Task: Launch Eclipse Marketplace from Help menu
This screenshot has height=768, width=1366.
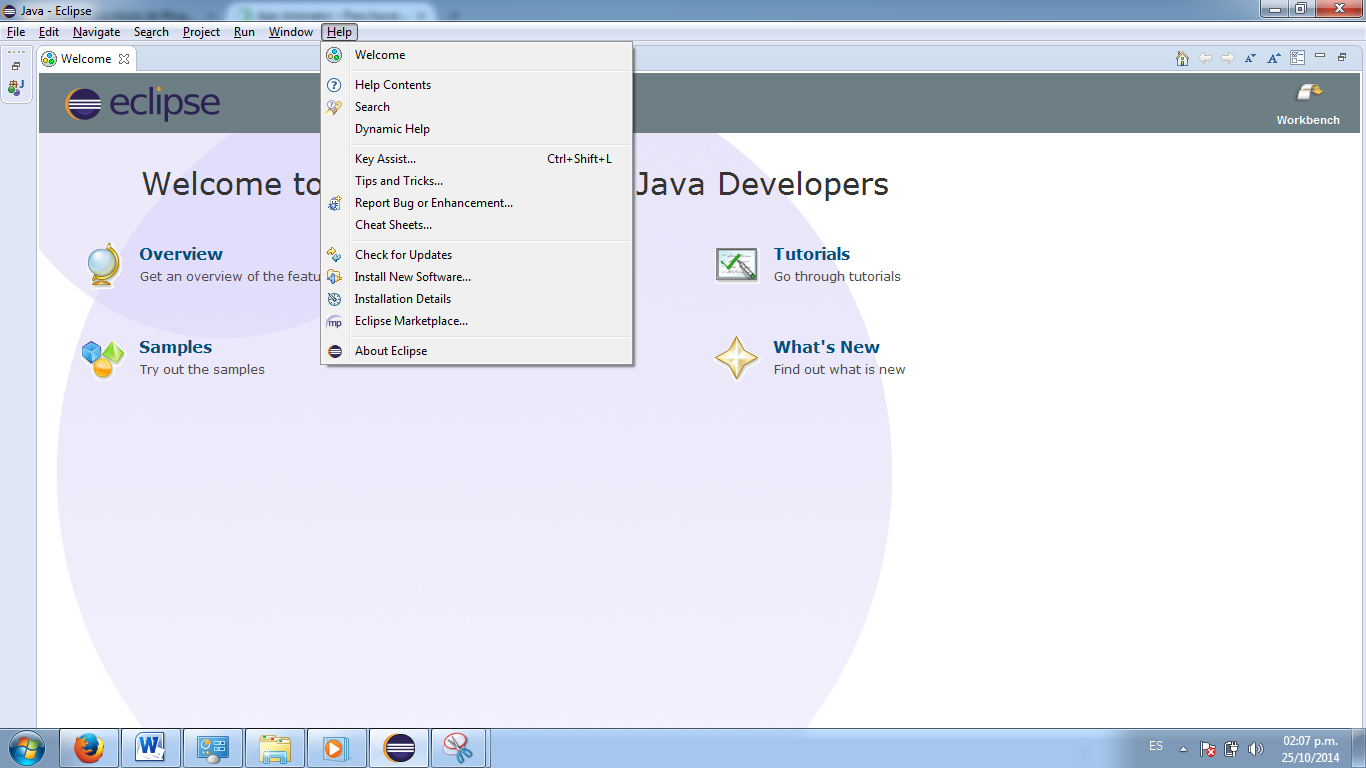Action: (x=477, y=321)
